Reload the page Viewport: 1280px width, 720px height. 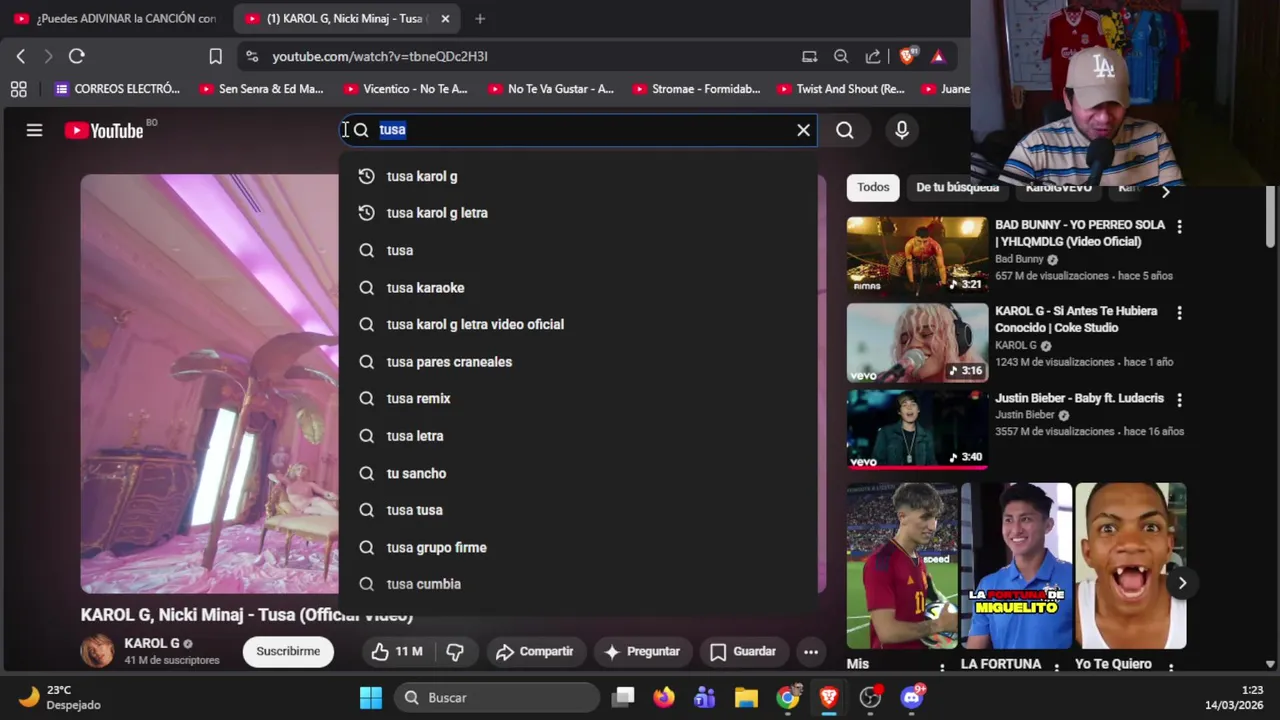tap(77, 57)
